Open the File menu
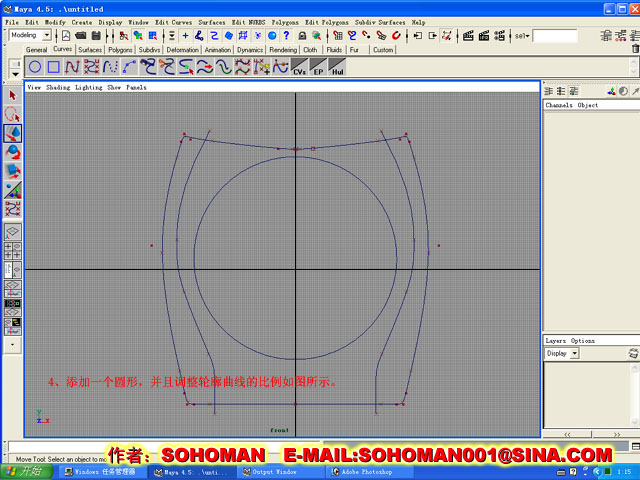The height and width of the screenshot is (480, 640). coord(12,22)
